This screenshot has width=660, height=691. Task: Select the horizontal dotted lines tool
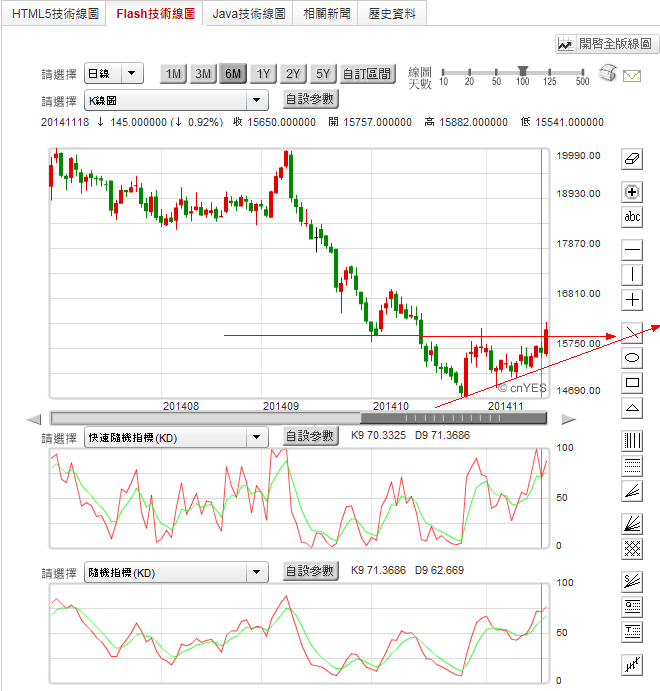(x=632, y=465)
